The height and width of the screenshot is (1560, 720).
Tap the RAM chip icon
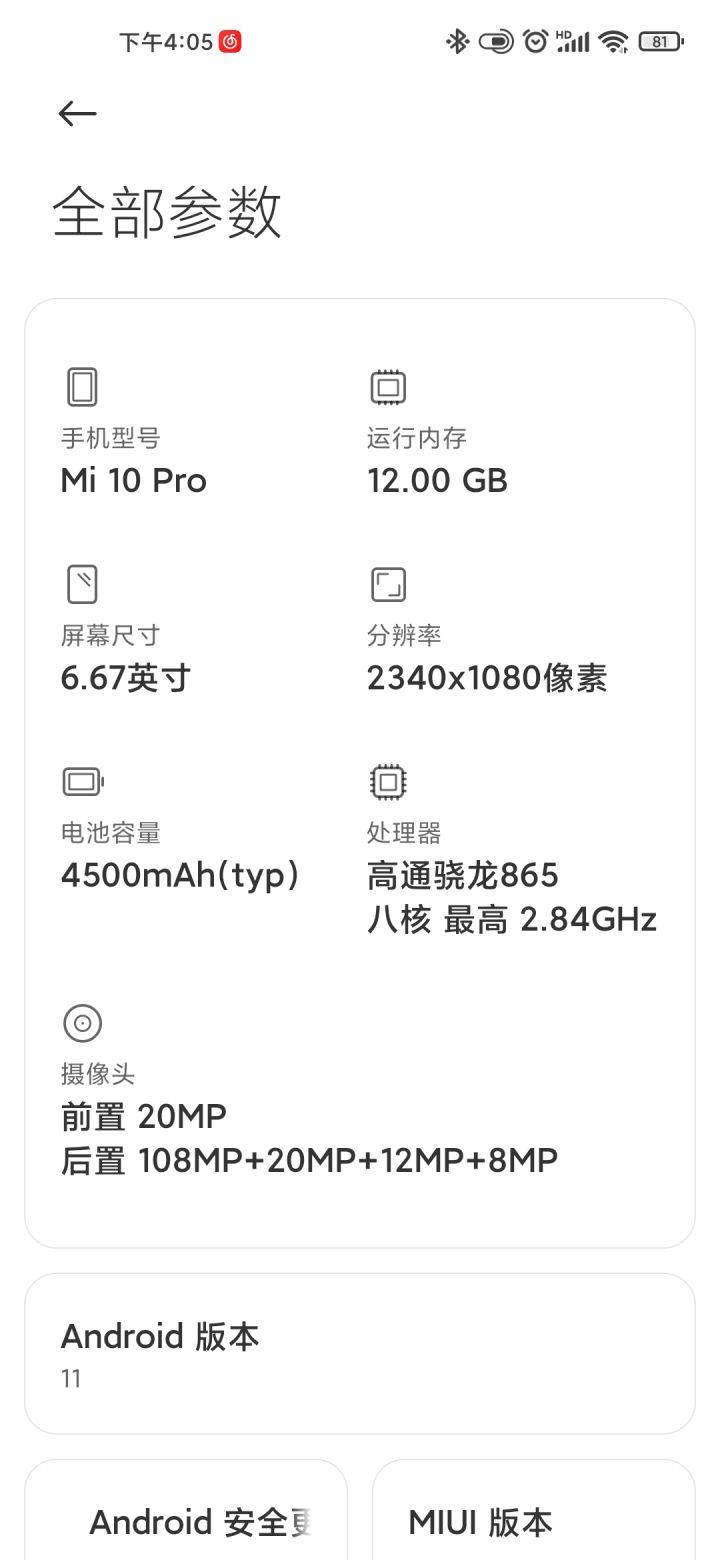pos(388,387)
